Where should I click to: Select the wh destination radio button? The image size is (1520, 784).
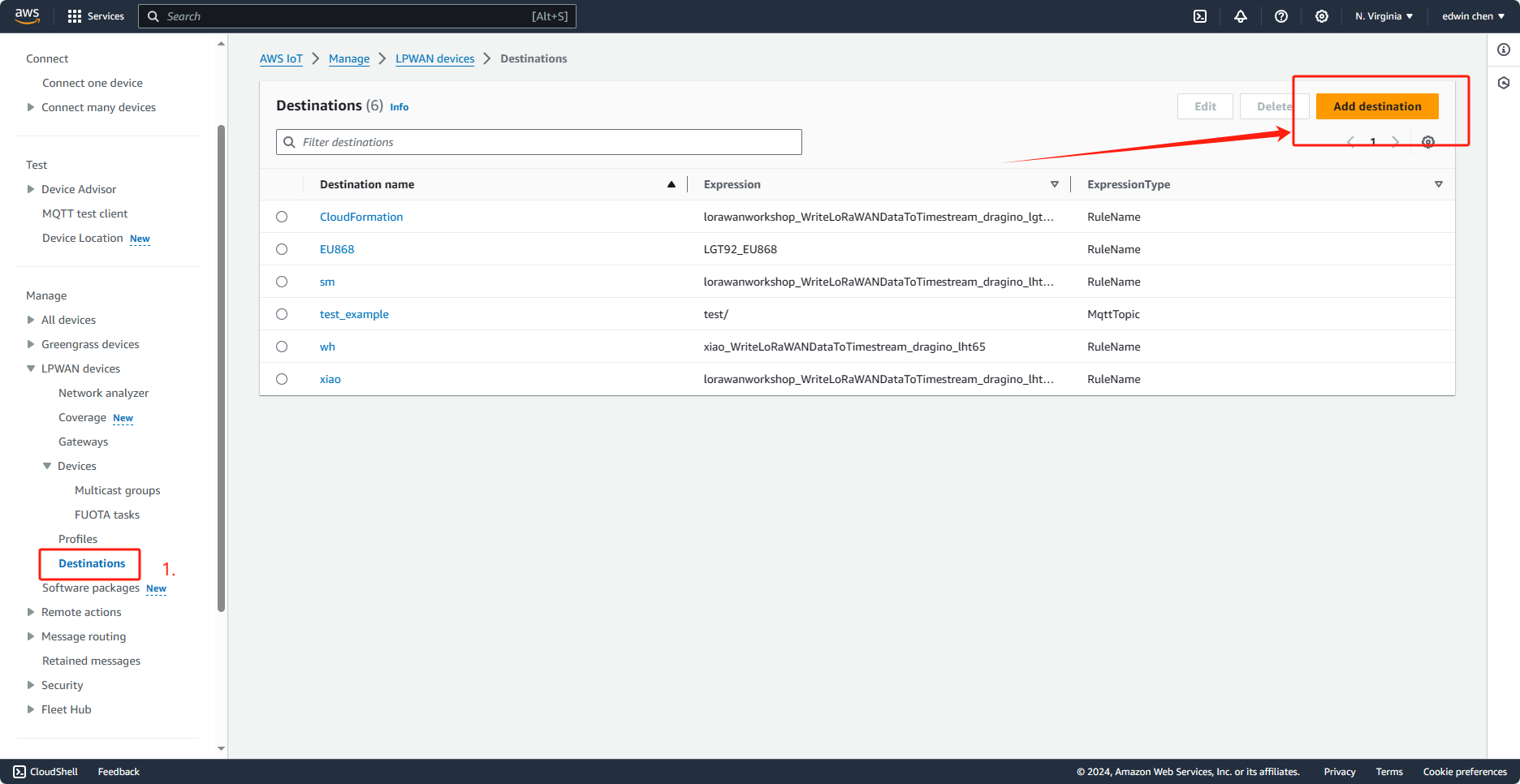282,347
